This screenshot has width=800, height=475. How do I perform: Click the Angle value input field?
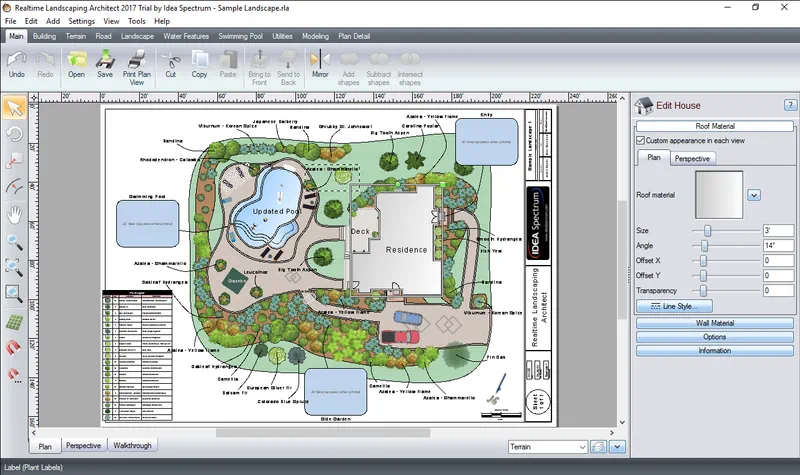pyautogui.click(x=777, y=245)
